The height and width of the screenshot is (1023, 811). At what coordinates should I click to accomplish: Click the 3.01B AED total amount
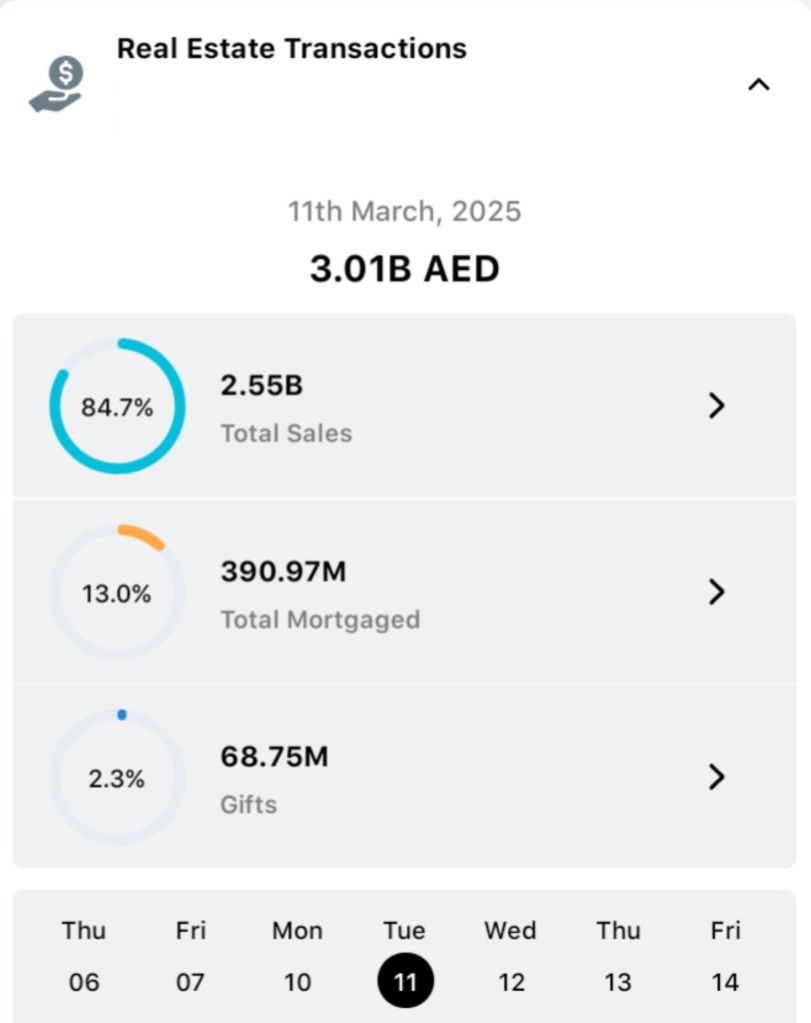click(x=404, y=269)
